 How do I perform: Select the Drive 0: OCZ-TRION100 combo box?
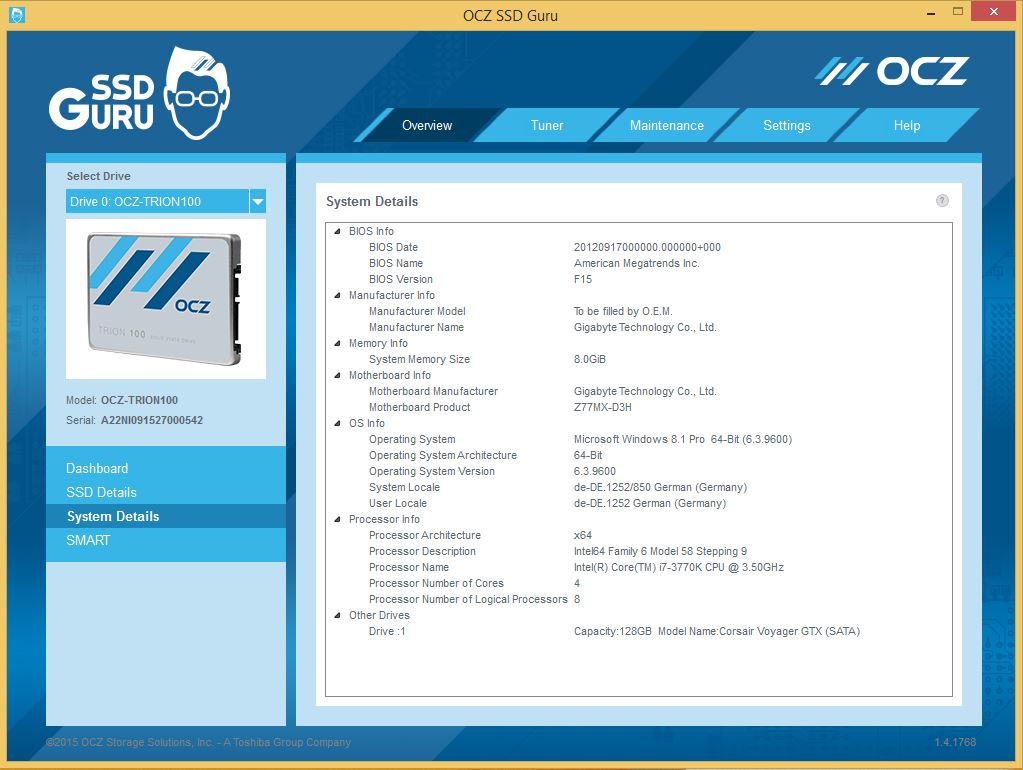click(166, 202)
